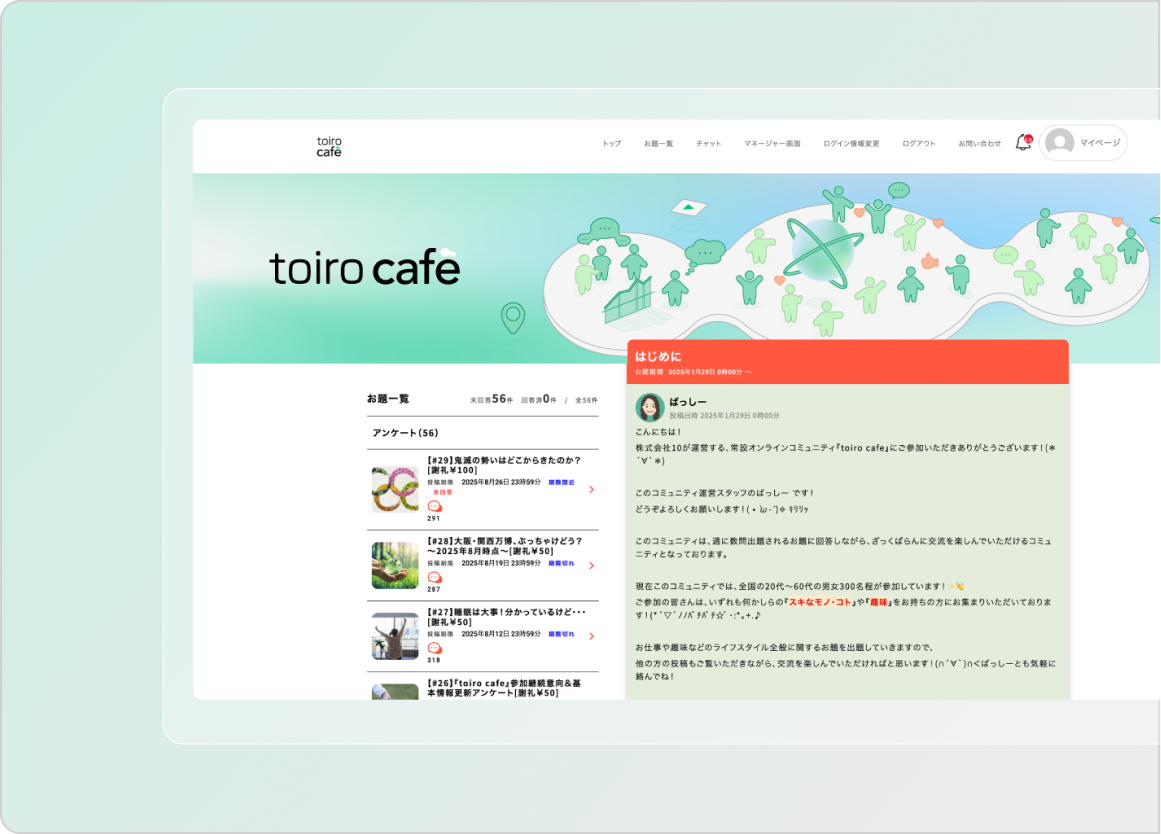Click comment bubble icon for survey #29

click(x=434, y=506)
